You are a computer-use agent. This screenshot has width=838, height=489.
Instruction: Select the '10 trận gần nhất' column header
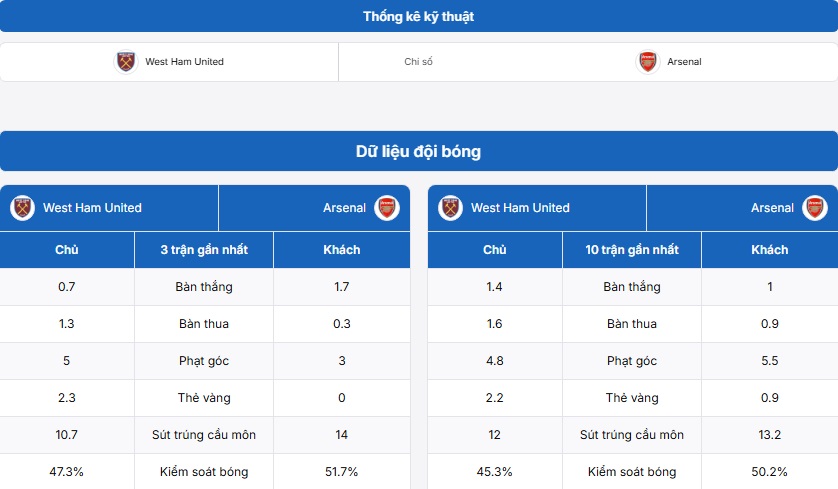632,250
